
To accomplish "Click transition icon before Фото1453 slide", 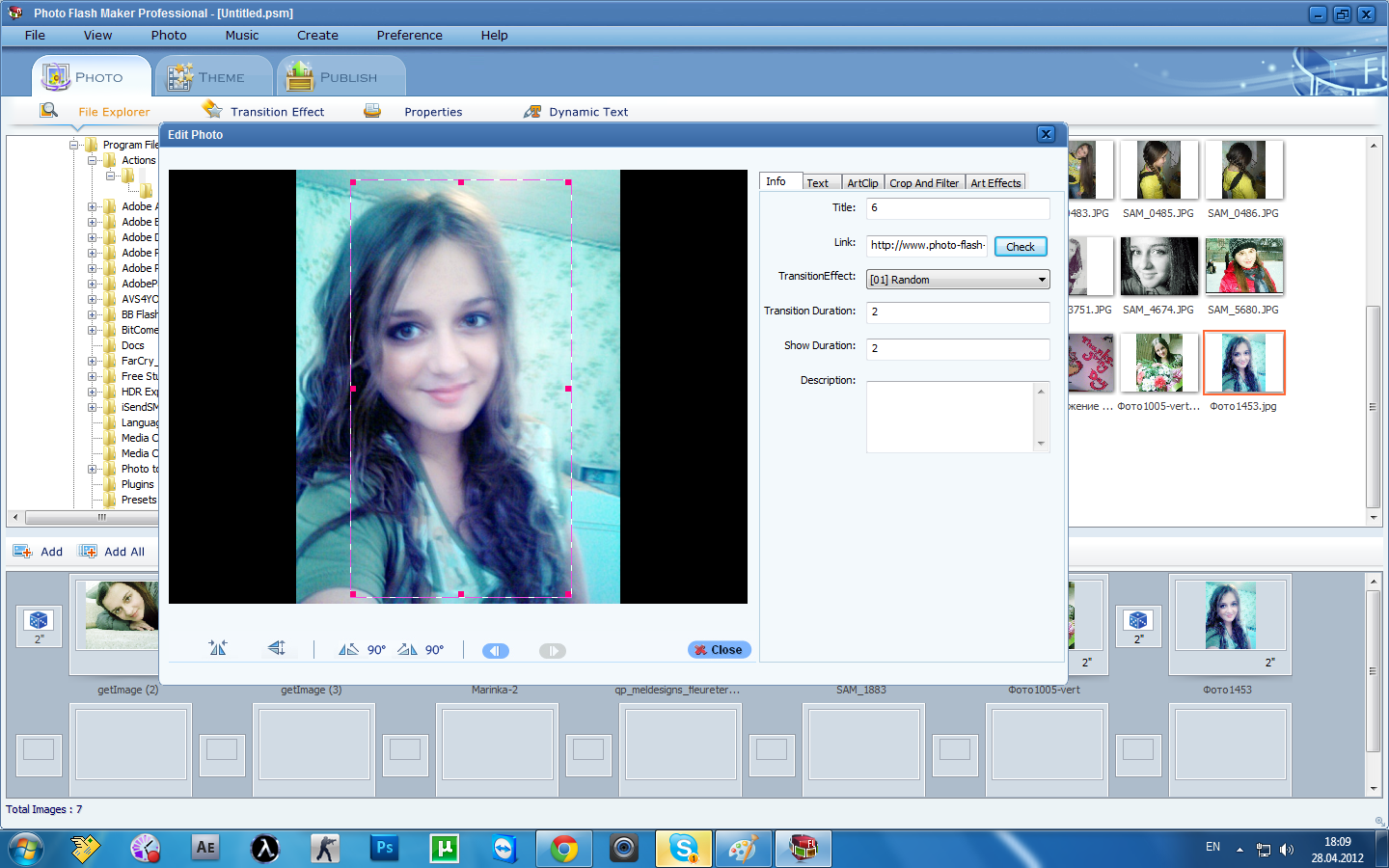I will click(1138, 626).
